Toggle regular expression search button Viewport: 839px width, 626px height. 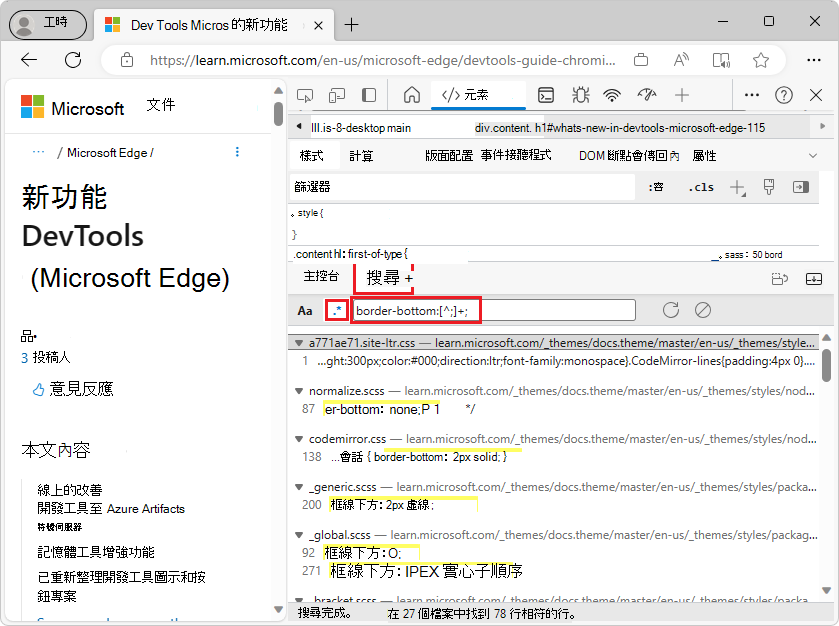[337, 310]
